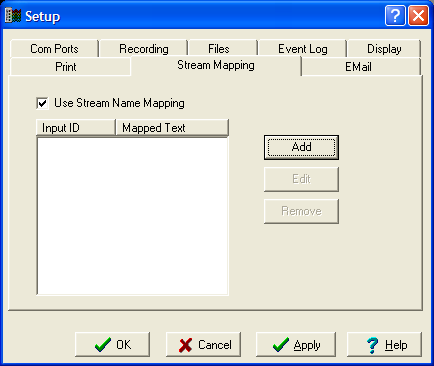Select the Display tab
Viewport: 434px width, 366px height.
click(x=384, y=49)
